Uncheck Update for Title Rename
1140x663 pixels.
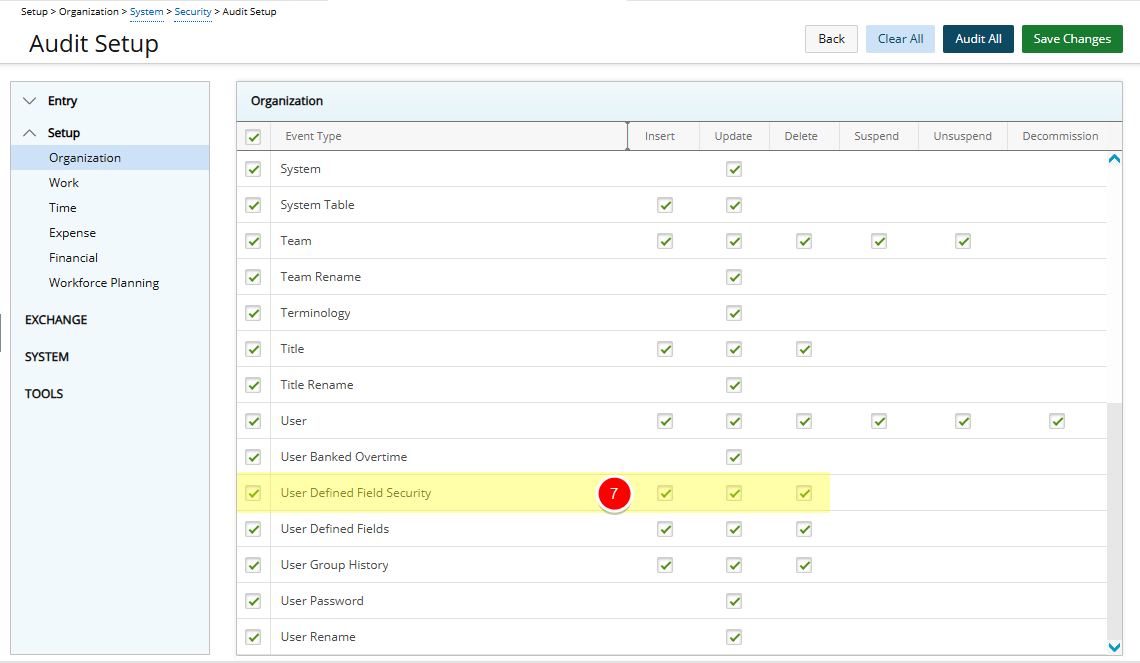click(x=734, y=385)
